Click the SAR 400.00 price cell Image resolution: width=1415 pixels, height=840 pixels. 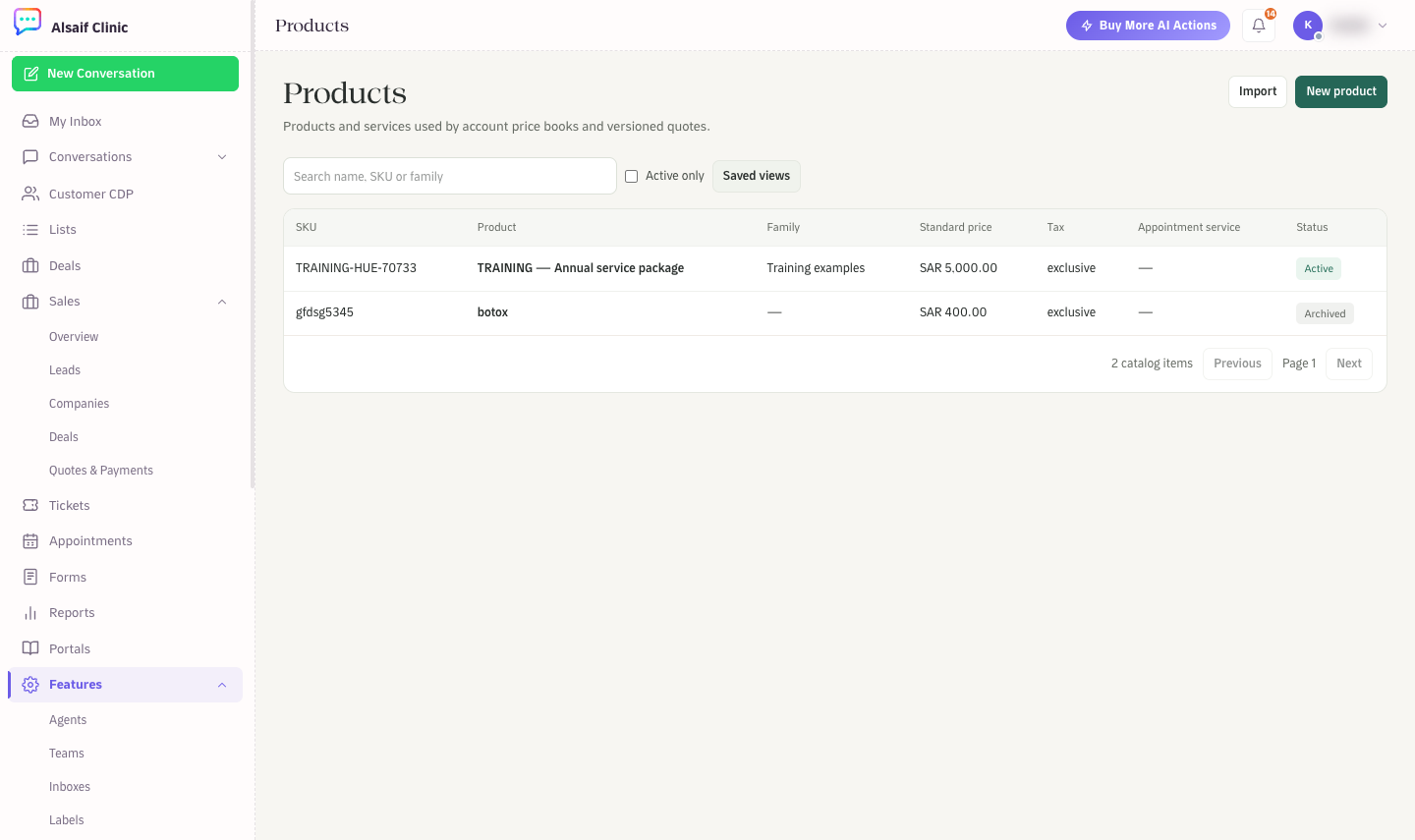(x=953, y=312)
